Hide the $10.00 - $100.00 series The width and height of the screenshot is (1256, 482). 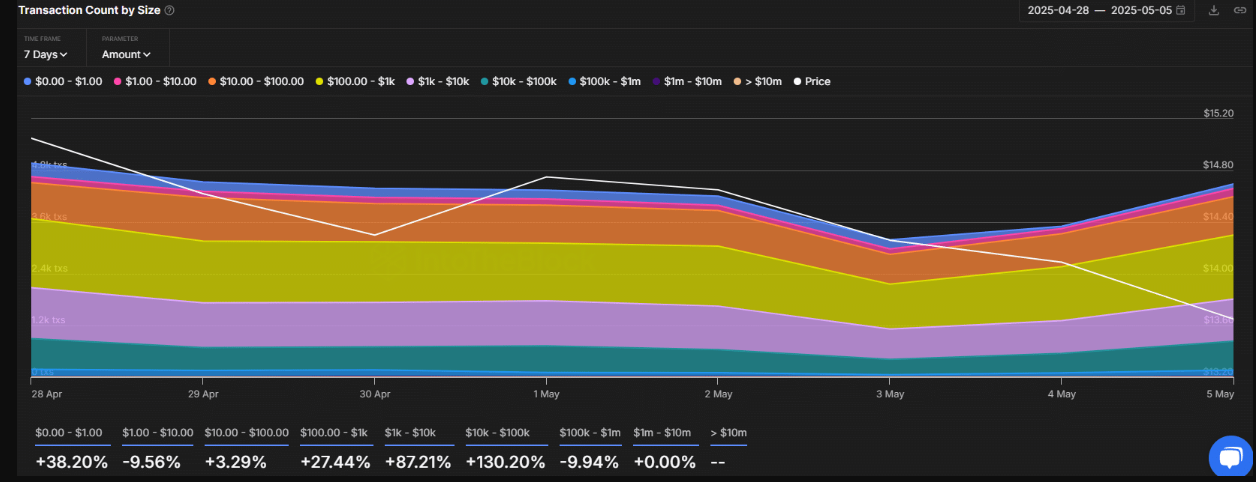tap(256, 82)
